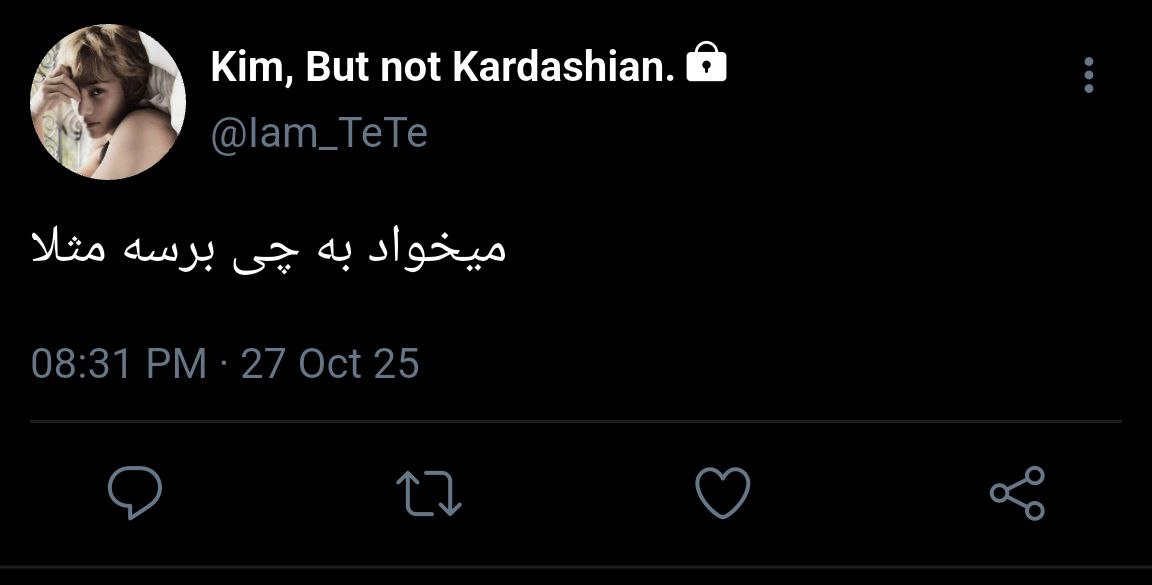The width and height of the screenshot is (1152, 585).
Task: Click the 08:31 PM timestamp
Action: click(x=118, y=363)
